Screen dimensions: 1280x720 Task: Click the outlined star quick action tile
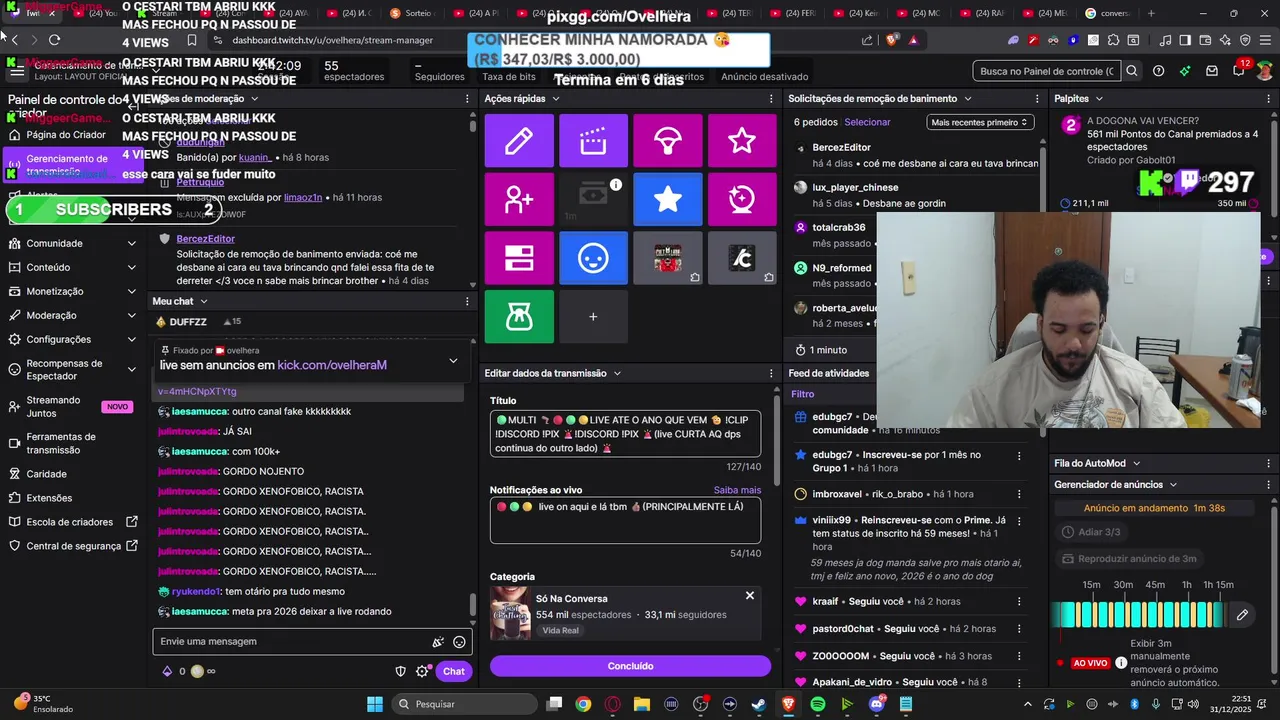click(742, 141)
